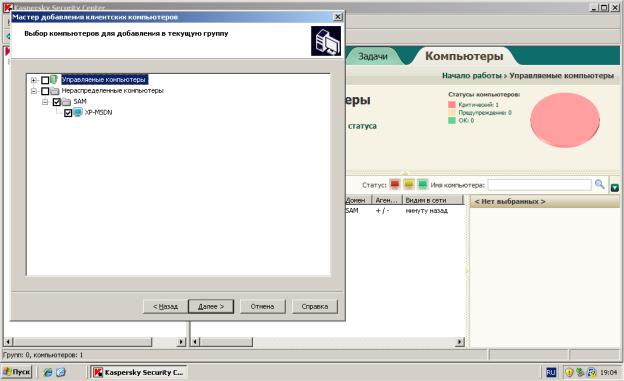Click the 19:04 system clock
Viewport: 624px width, 381px height.
click(x=608, y=373)
